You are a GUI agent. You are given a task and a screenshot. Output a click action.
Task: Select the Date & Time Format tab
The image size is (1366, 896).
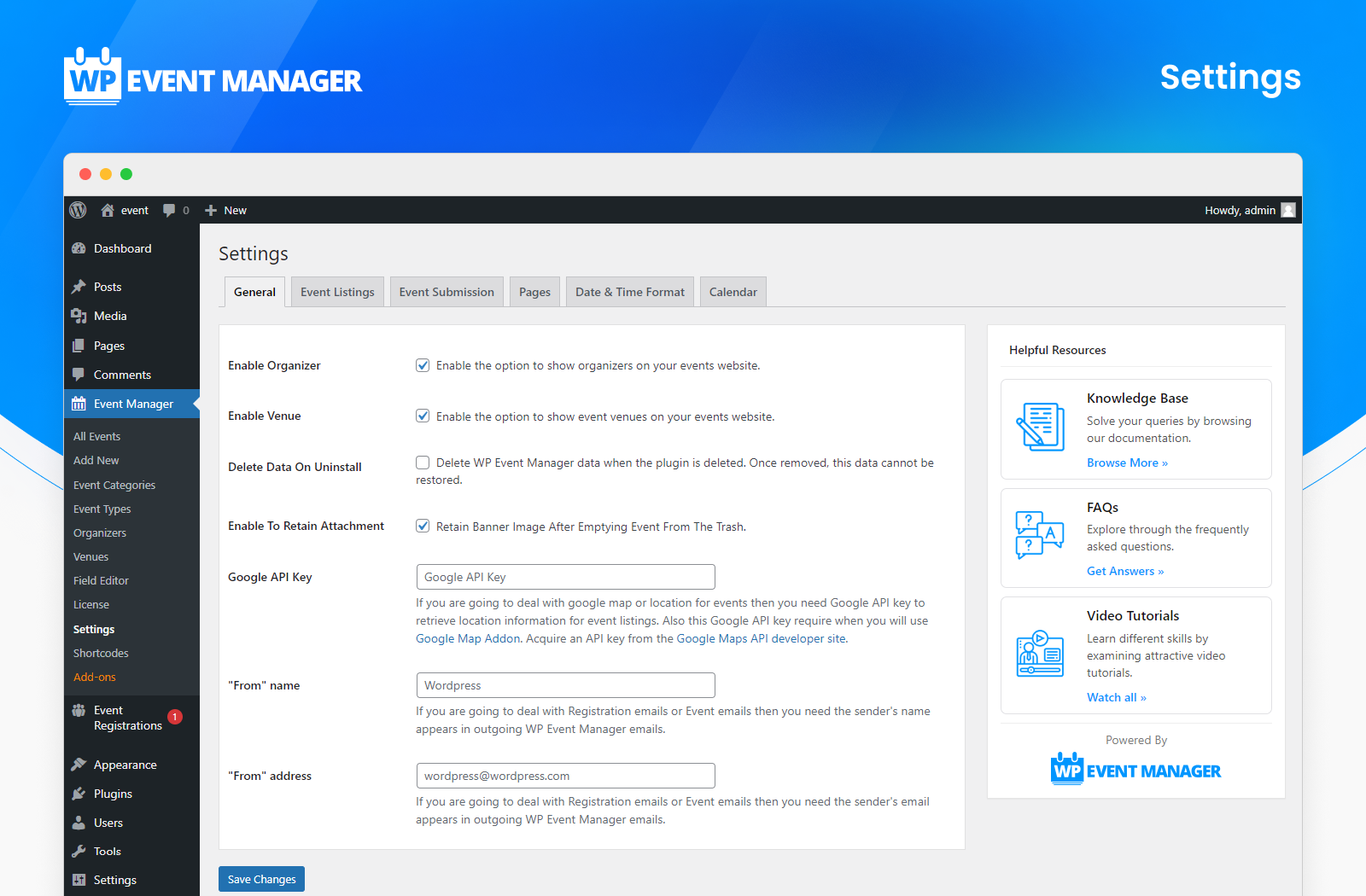click(630, 292)
